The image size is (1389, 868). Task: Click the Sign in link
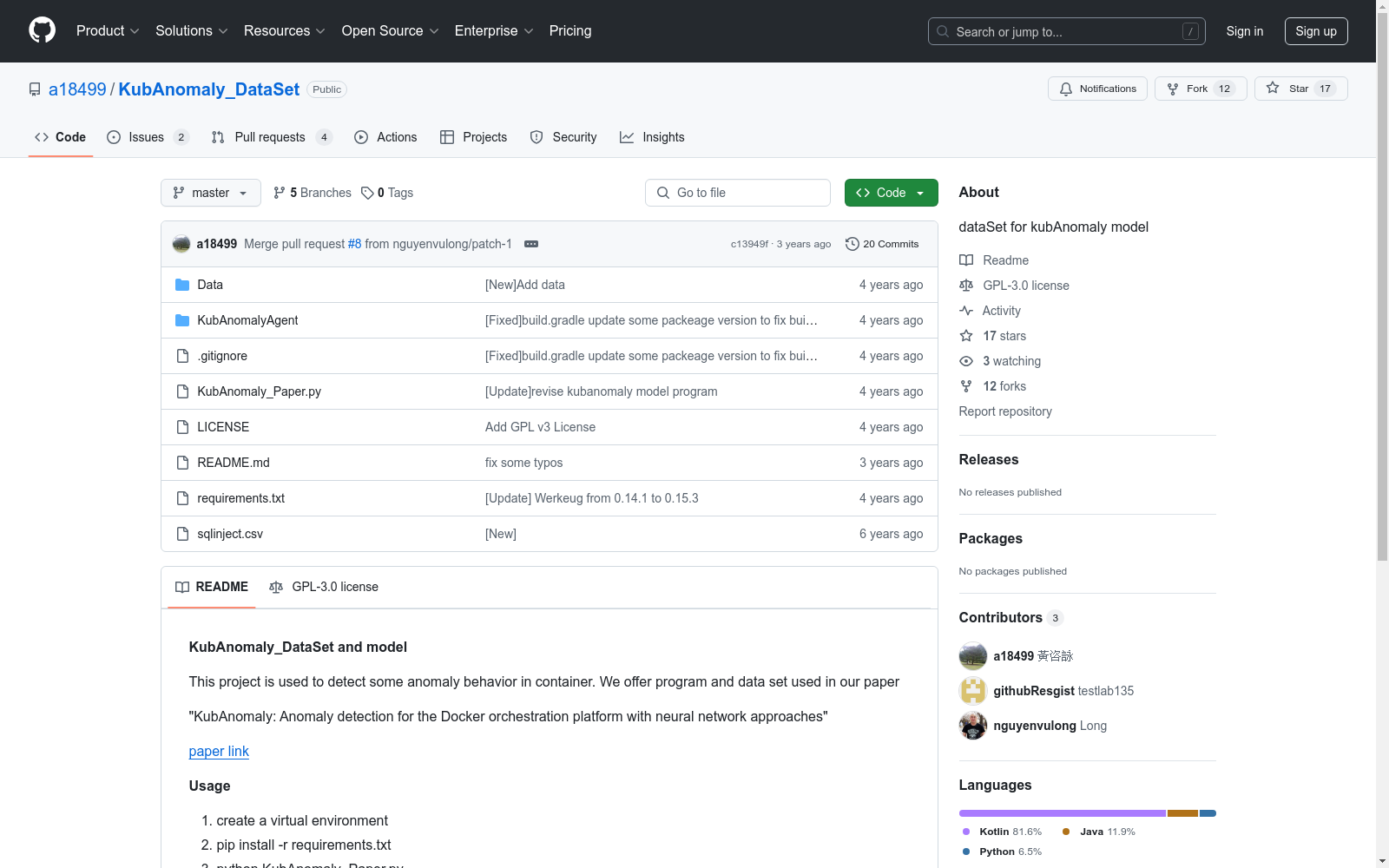click(x=1245, y=31)
